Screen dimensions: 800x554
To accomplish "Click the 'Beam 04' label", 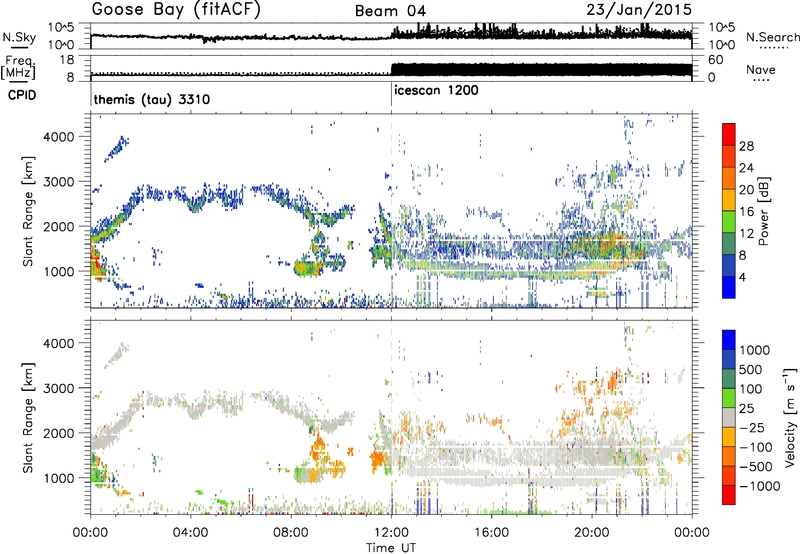I will tap(390, 11).
